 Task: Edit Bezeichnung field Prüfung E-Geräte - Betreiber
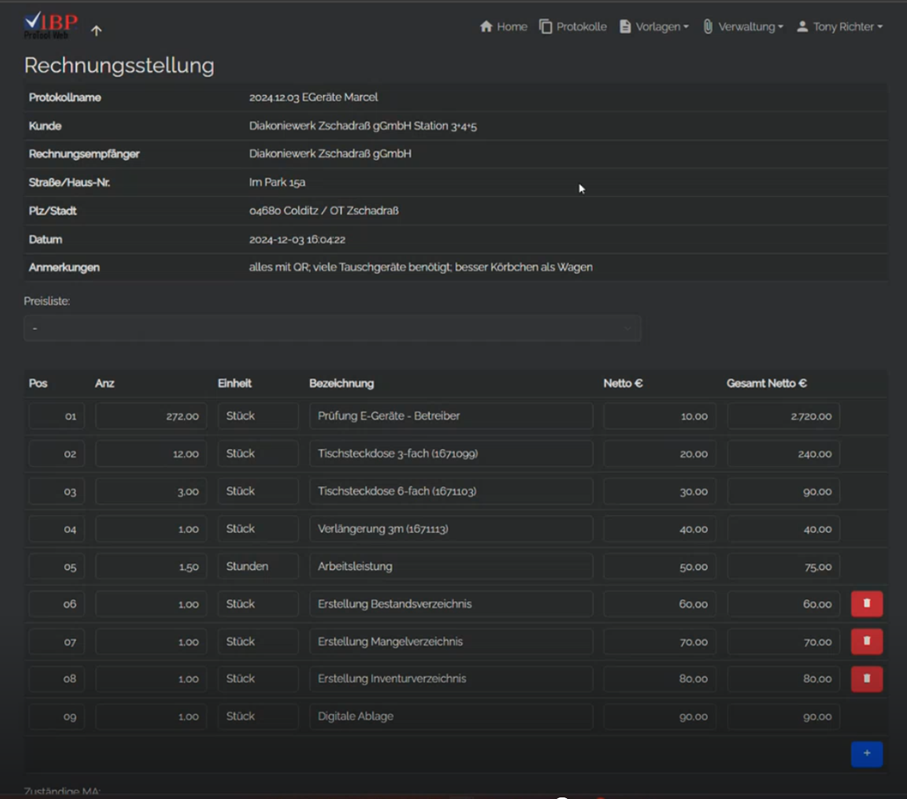click(x=450, y=416)
